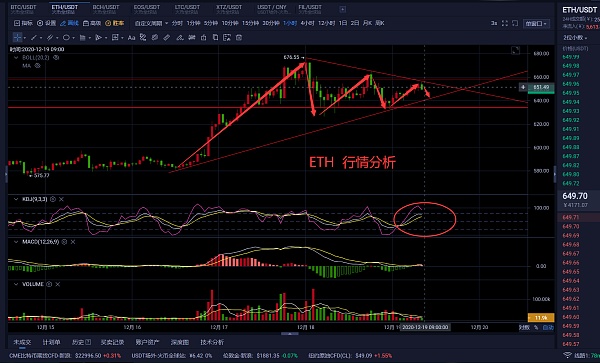600x363 pixels.
Task: Switch to the 计划单 plan orders tab
Action: 51,342
